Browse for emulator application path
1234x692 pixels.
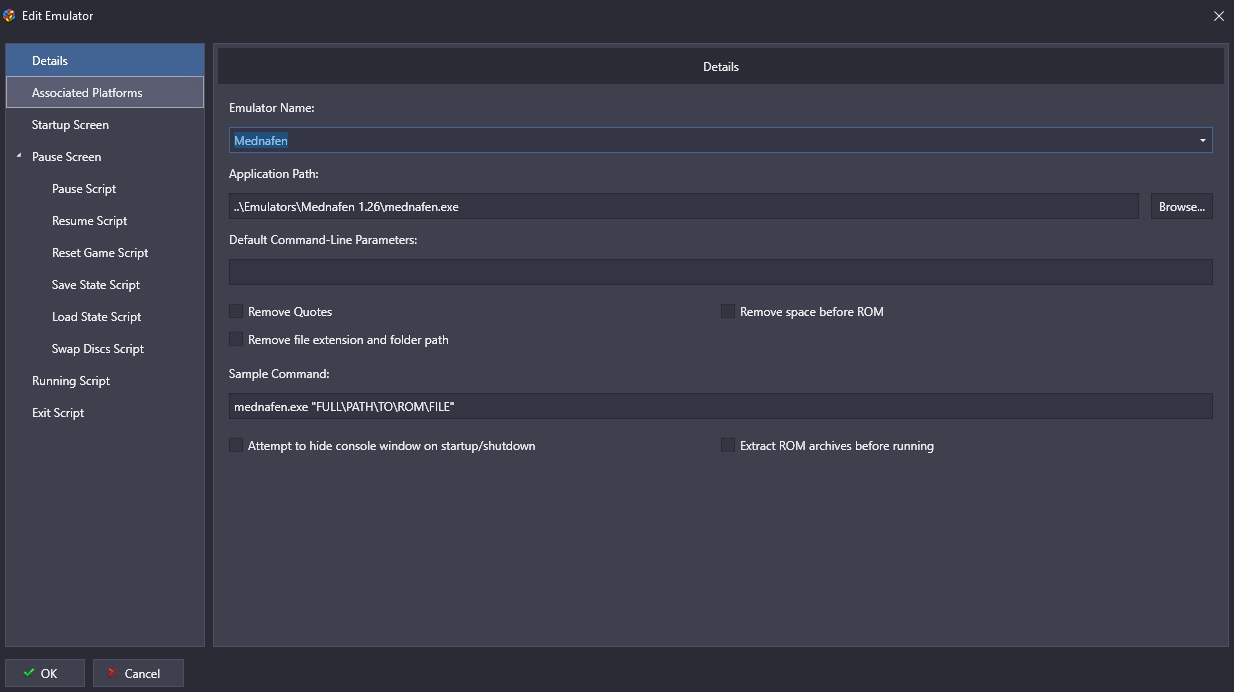pos(1181,206)
